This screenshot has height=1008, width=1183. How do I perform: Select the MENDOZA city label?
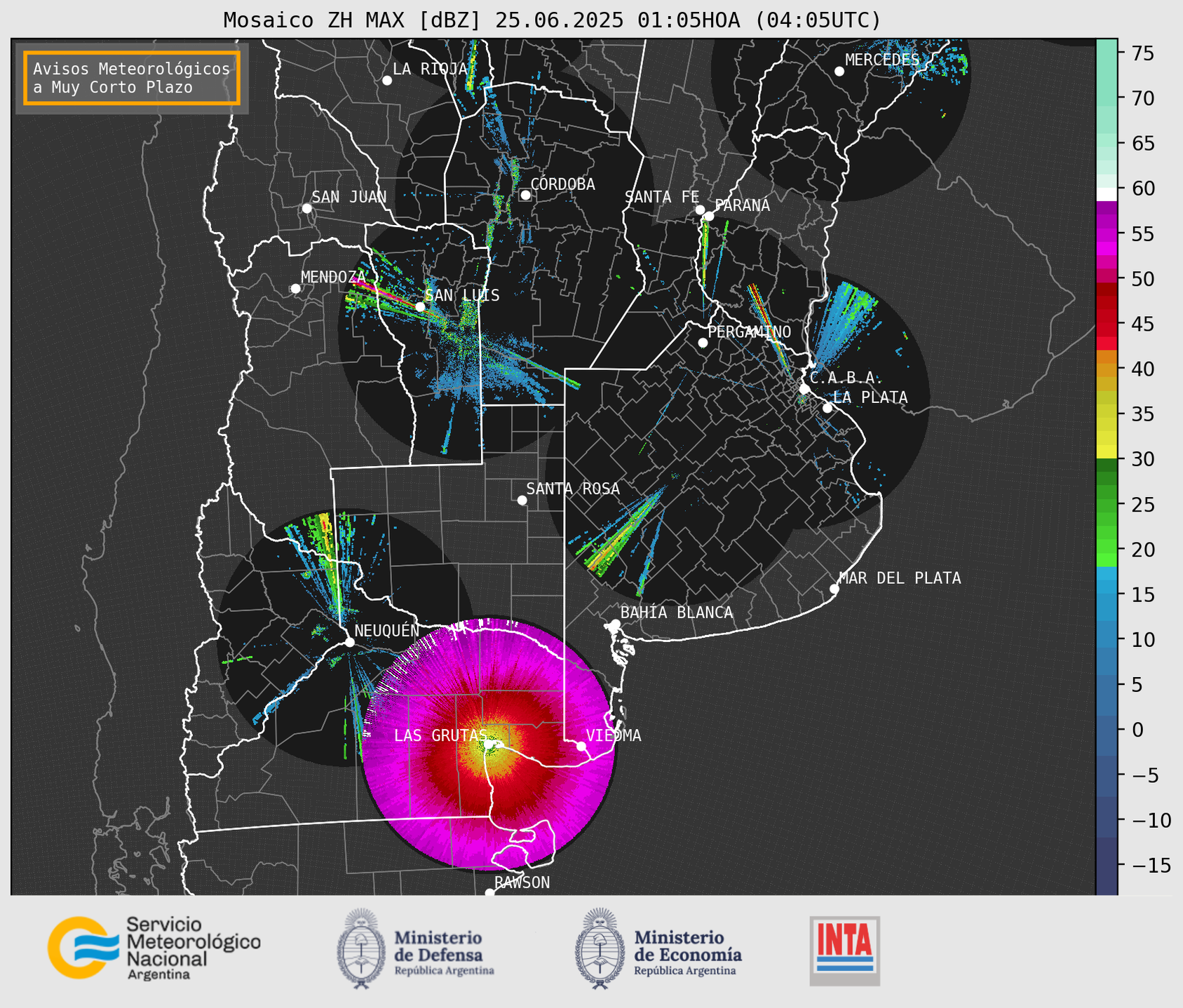(333, 277)
